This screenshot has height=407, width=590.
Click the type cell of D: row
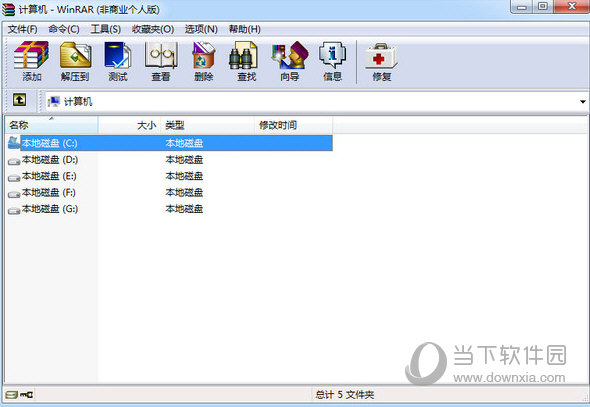tap(184, 160)
